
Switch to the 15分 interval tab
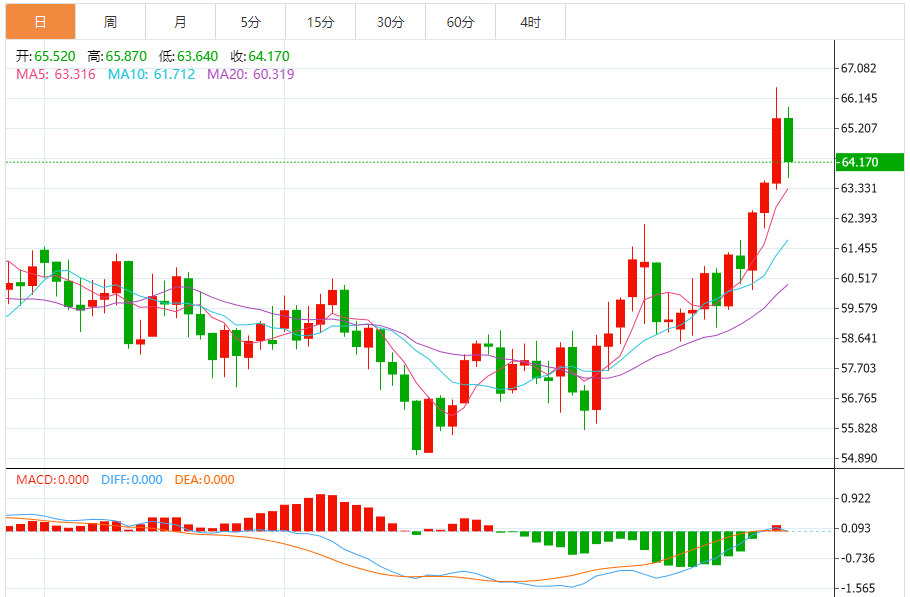[x=320, y=22]
